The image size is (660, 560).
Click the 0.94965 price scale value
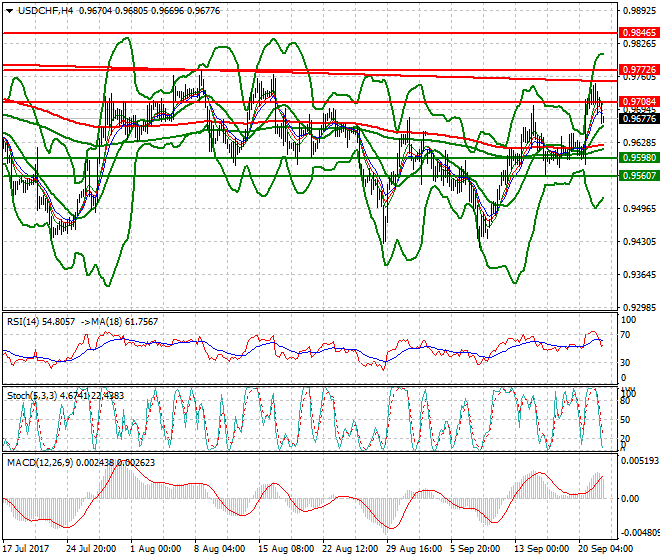click(x=639, y=208)
